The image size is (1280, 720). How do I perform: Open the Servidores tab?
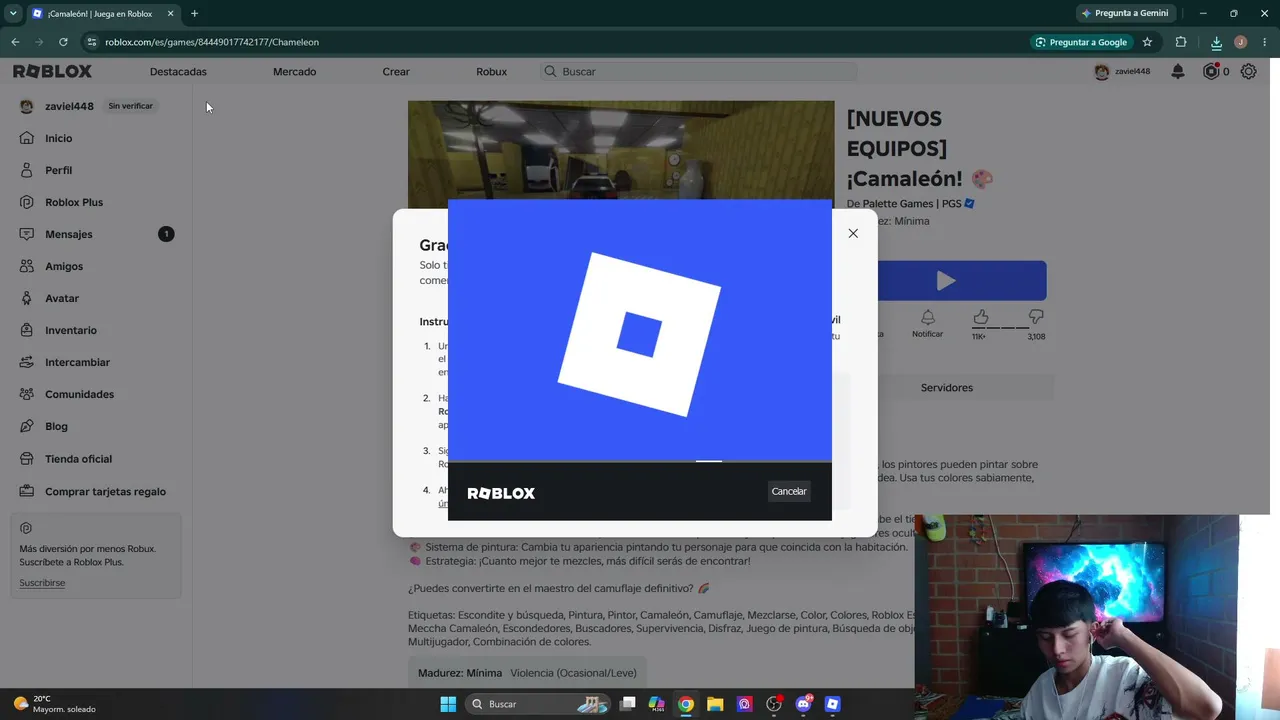[947, 387]
